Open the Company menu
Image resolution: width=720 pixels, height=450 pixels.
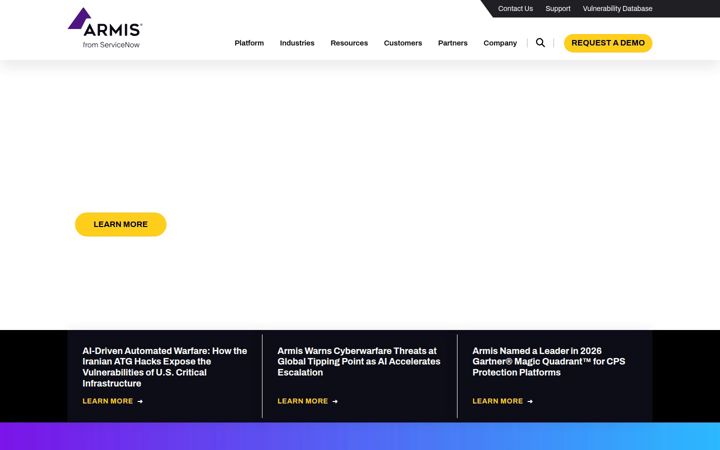pyautogui.click(x=500, y=43)
